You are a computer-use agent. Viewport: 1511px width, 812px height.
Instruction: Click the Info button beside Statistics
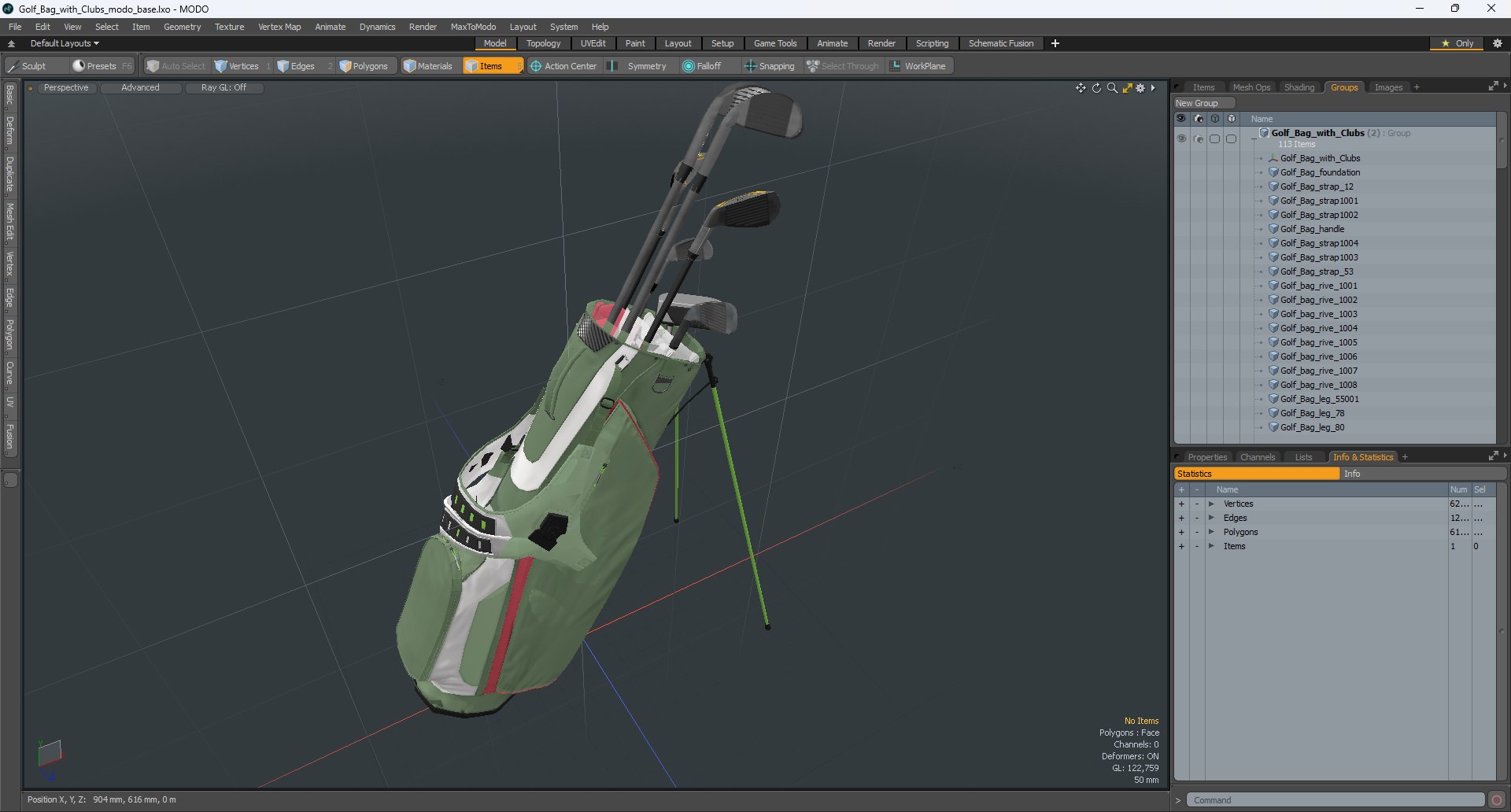(x=1423, y=474)
